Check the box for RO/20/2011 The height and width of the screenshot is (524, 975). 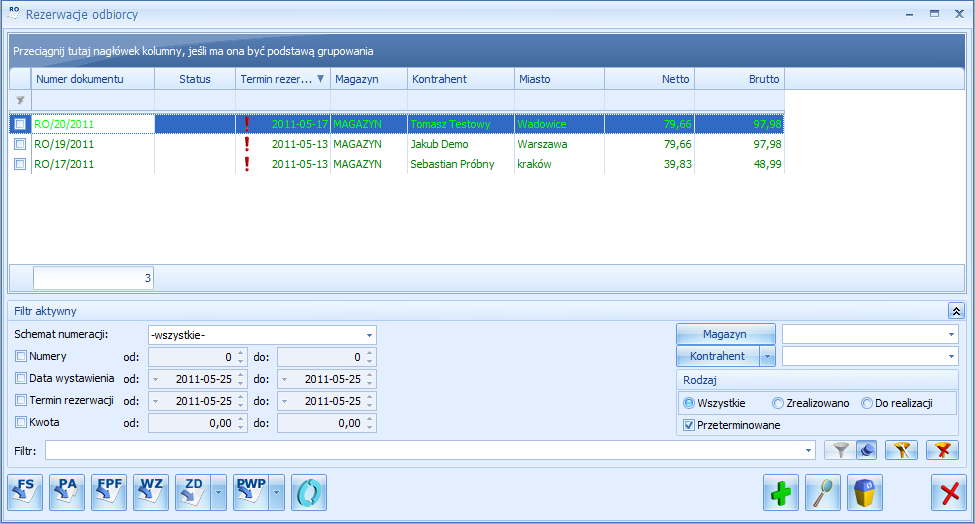[x=20, y=124]
